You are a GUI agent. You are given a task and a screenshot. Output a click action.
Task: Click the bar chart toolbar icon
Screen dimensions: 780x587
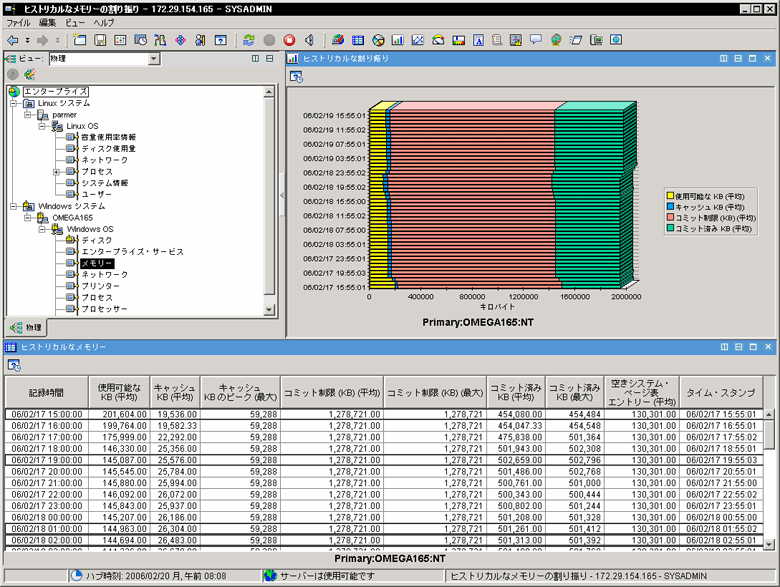pos(398,41)
